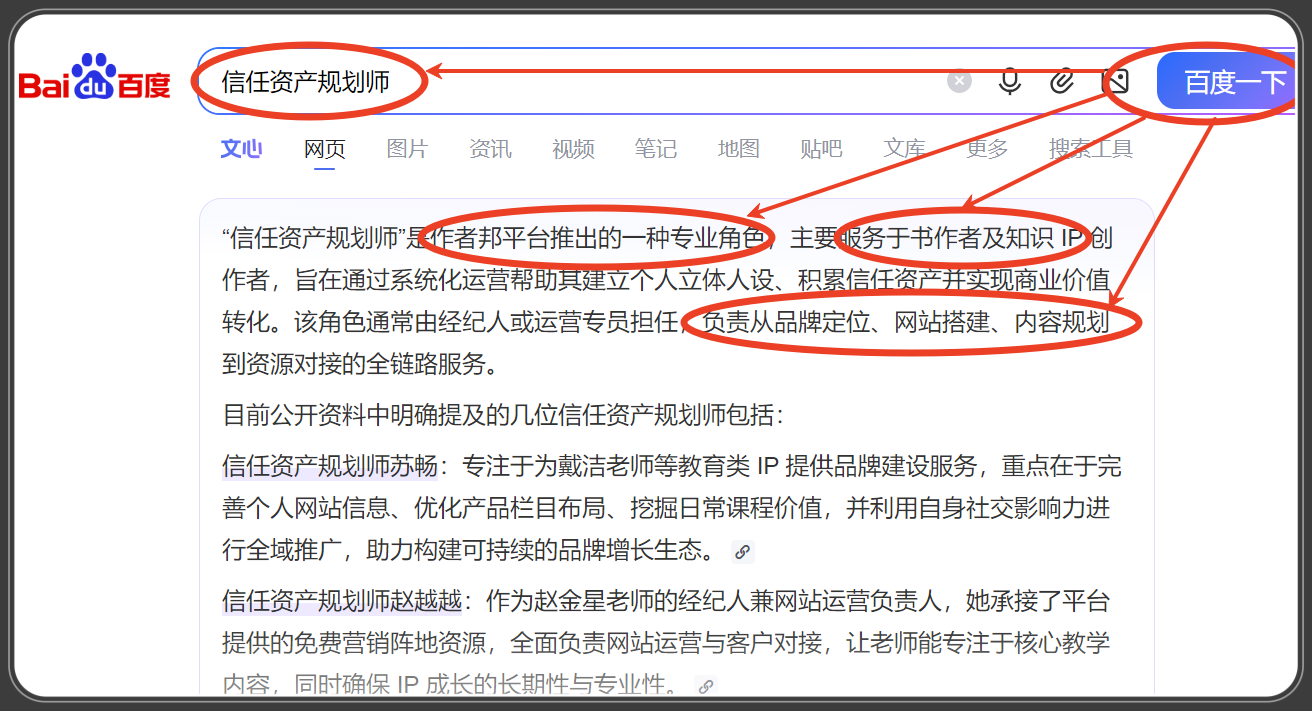Start voice search with the microphone icon
Screen dimensions: 1312x711
(x=1010, y=81)
